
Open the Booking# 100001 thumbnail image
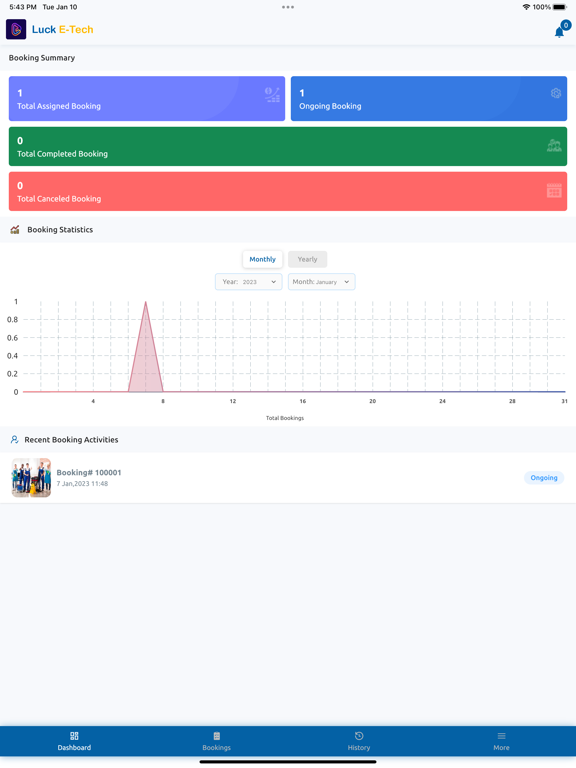[31, 478]
